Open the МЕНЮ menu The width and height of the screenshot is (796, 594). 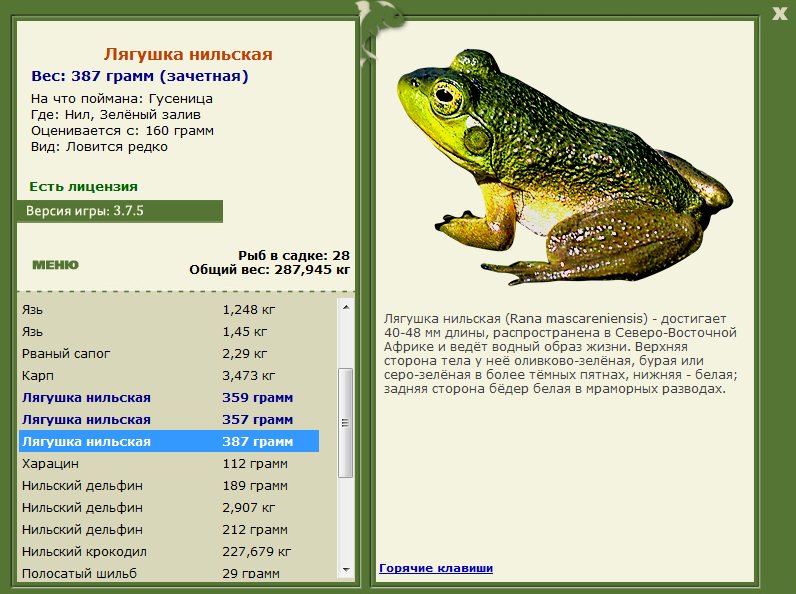[x=55, y=265]
